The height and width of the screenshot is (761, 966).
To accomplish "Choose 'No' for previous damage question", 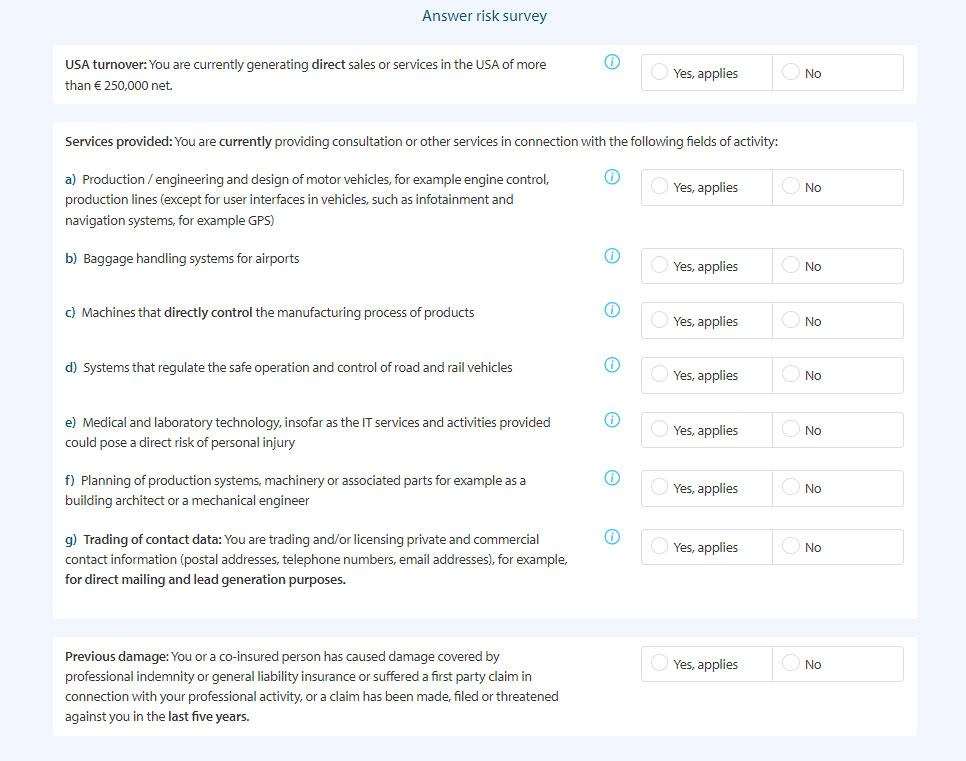I will (x=792, y=664).
